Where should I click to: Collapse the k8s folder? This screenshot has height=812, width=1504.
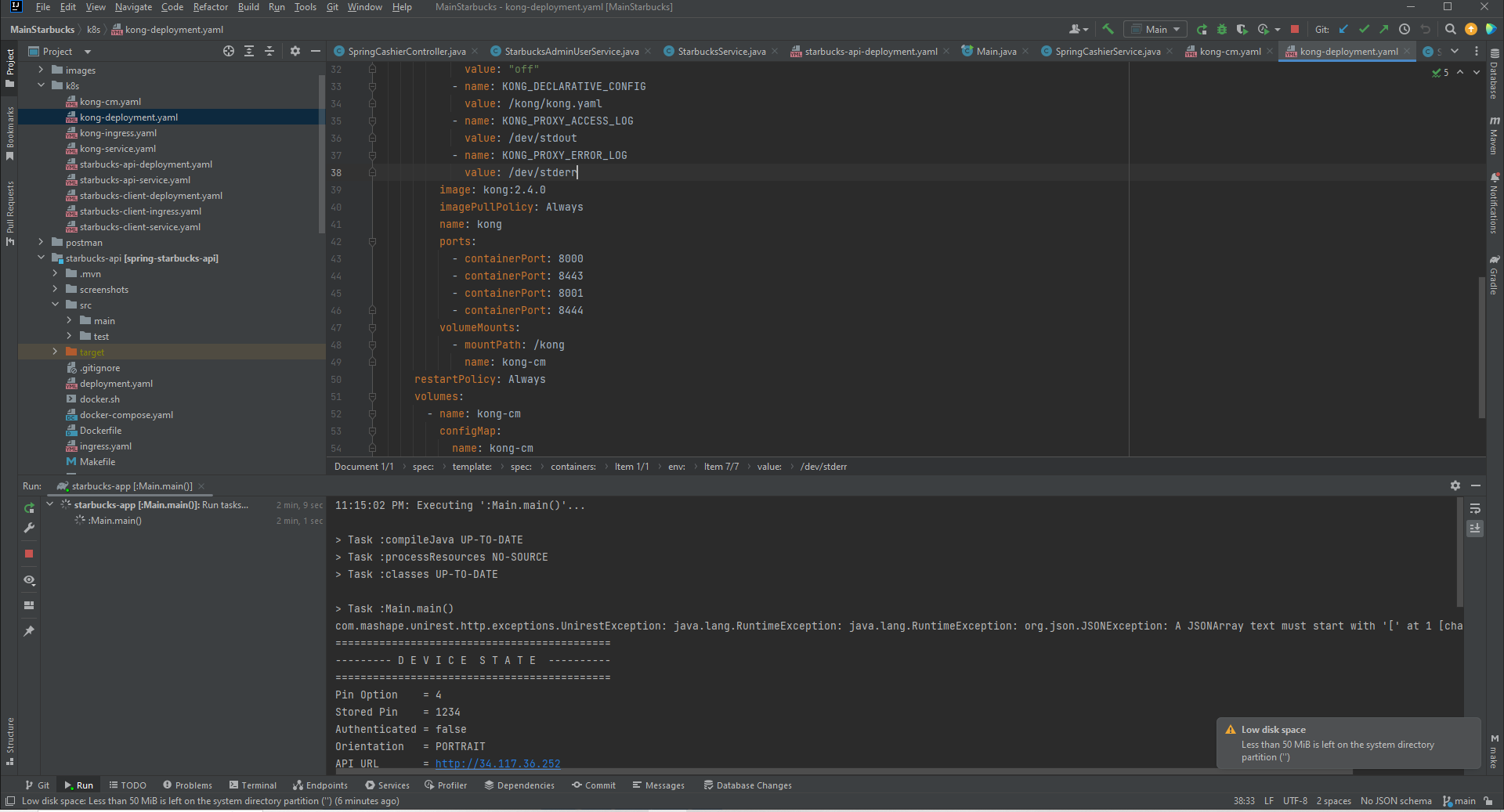click(x=41, y=85)
